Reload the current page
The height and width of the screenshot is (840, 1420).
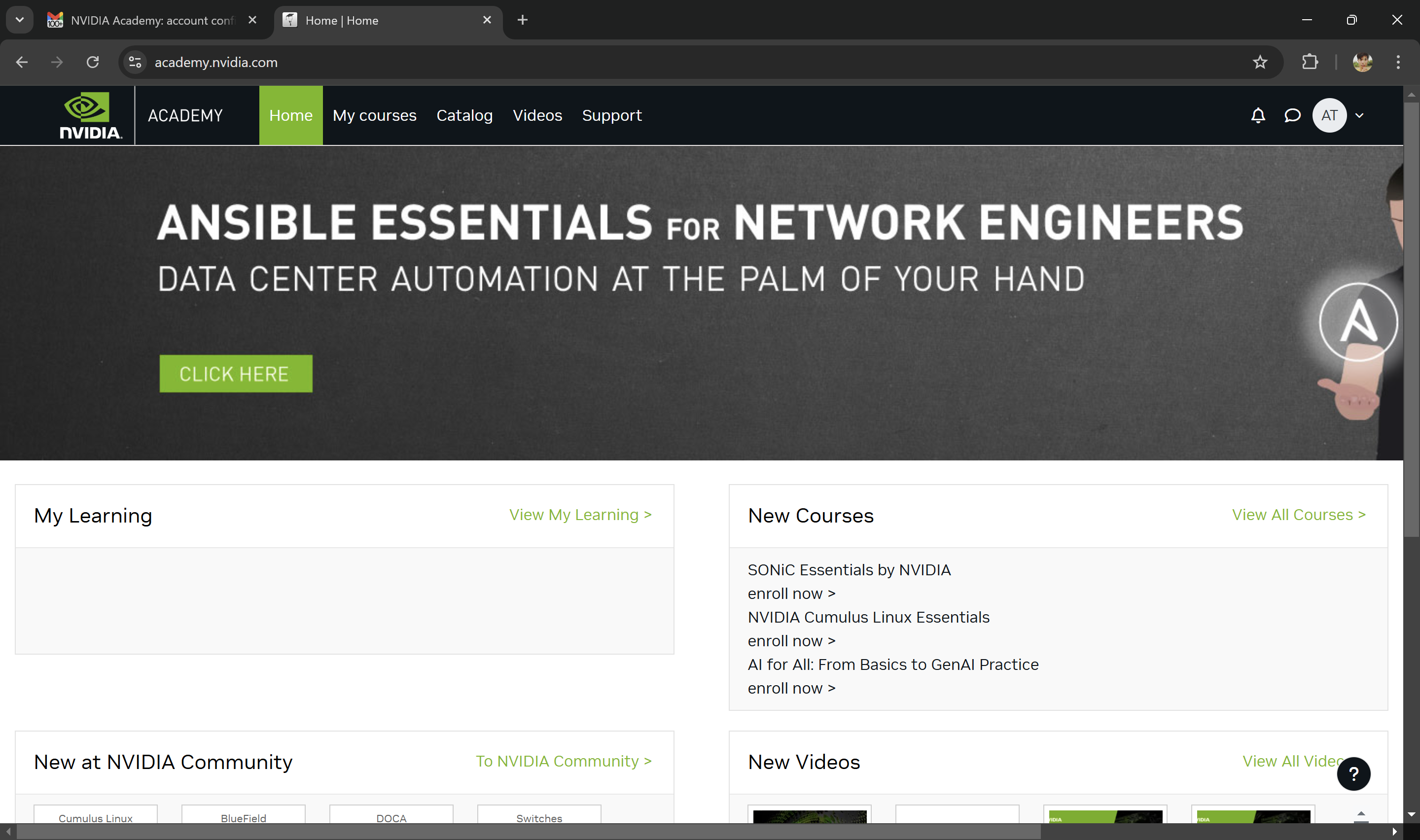click(x=93, y=62)
